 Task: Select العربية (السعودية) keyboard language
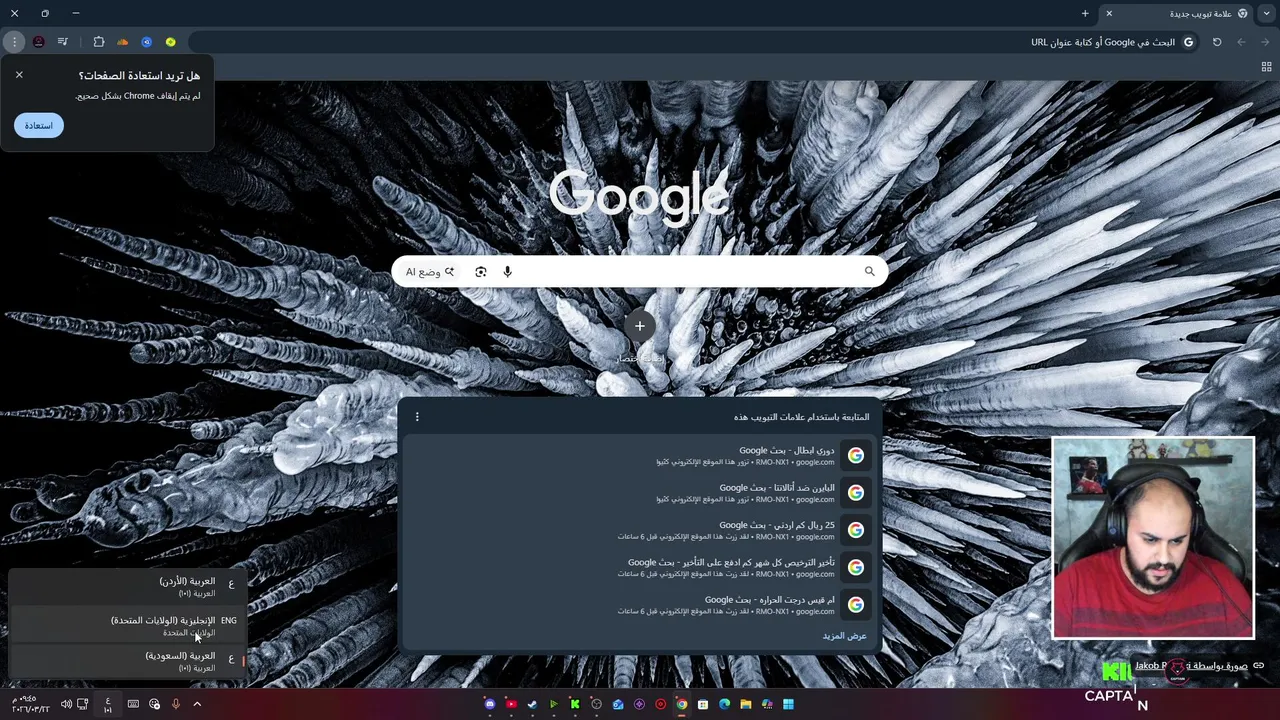(x=127, y=661)
